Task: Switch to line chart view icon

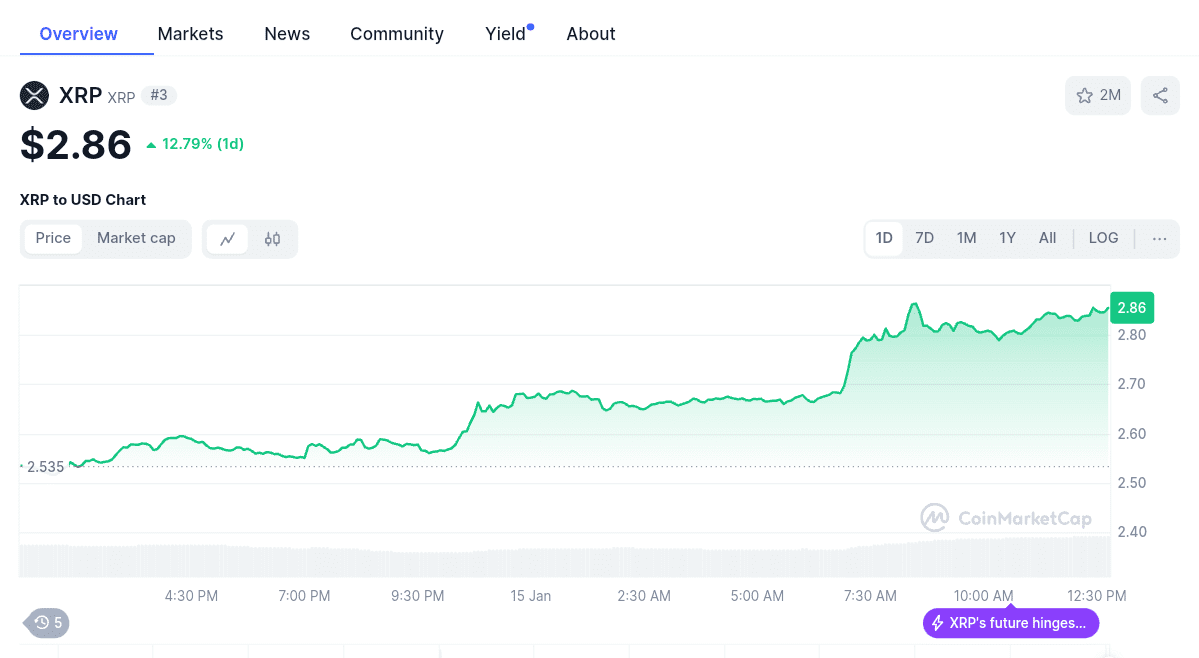Action: coord(228,239)
